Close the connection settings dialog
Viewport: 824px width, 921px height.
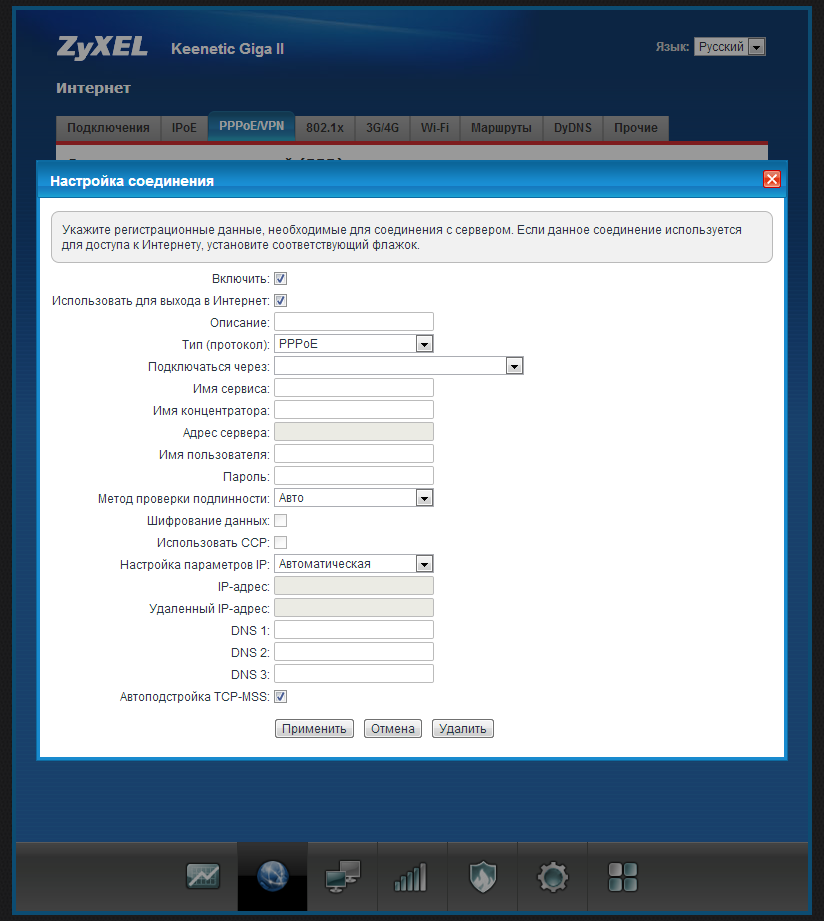point(772,179)
